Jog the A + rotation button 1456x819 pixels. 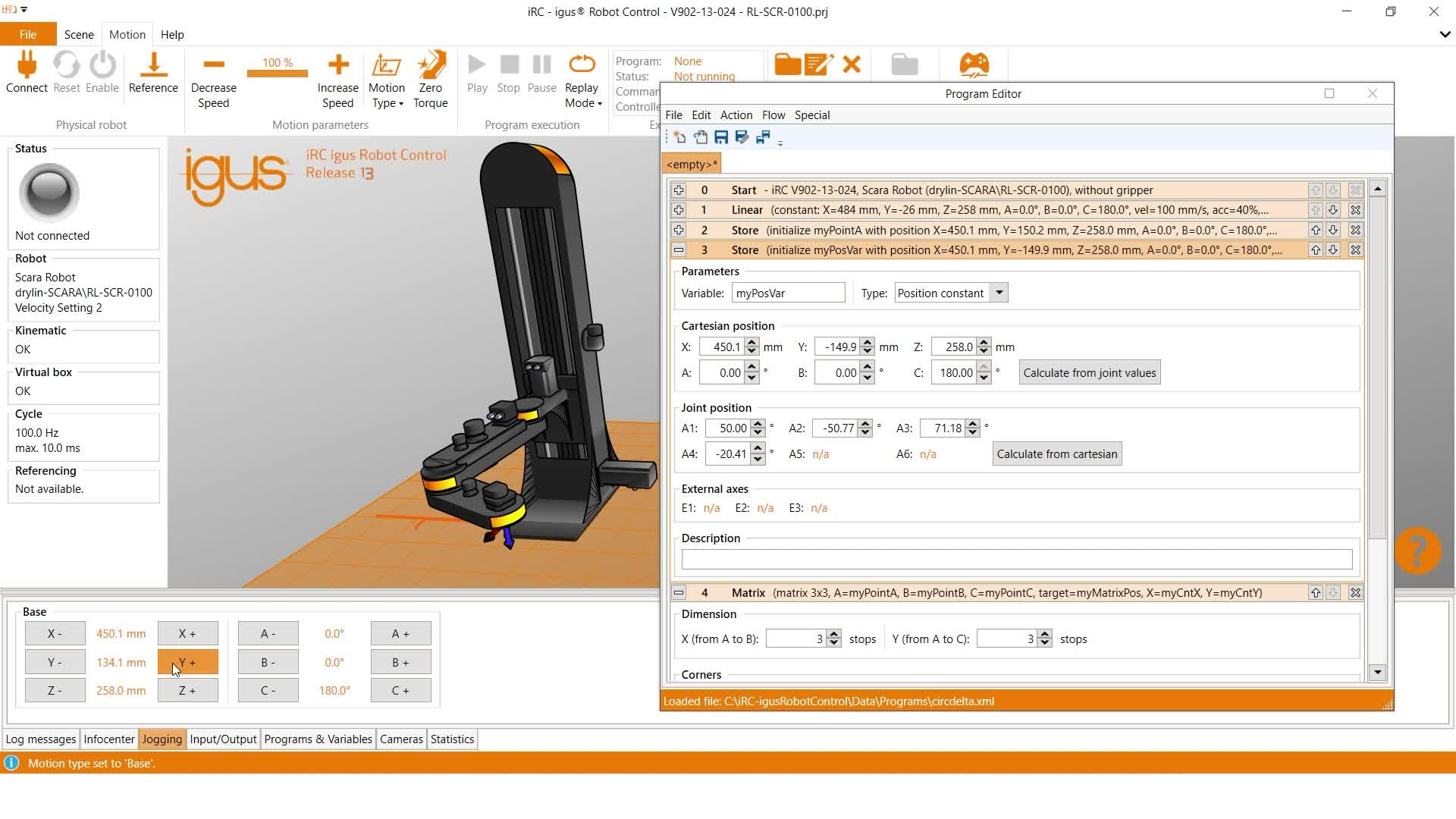[400, 633]
